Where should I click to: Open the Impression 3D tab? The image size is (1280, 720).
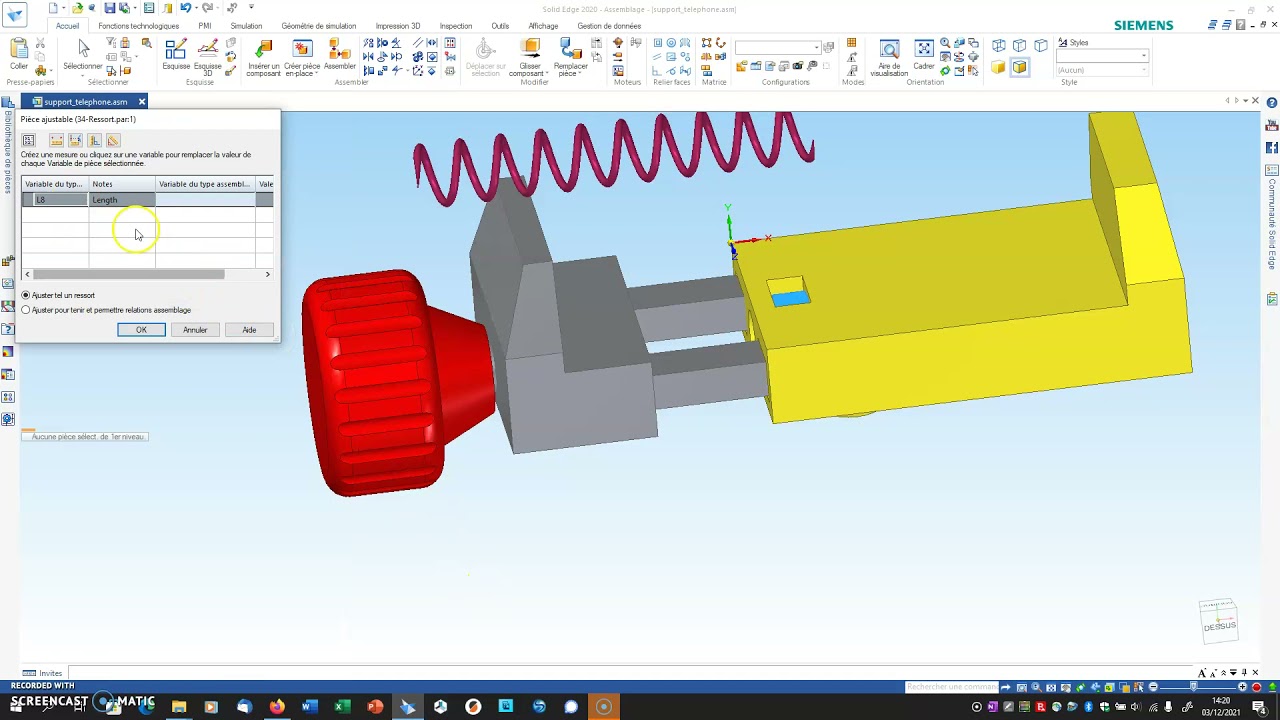pyautogui.click(x=398, y=26)
